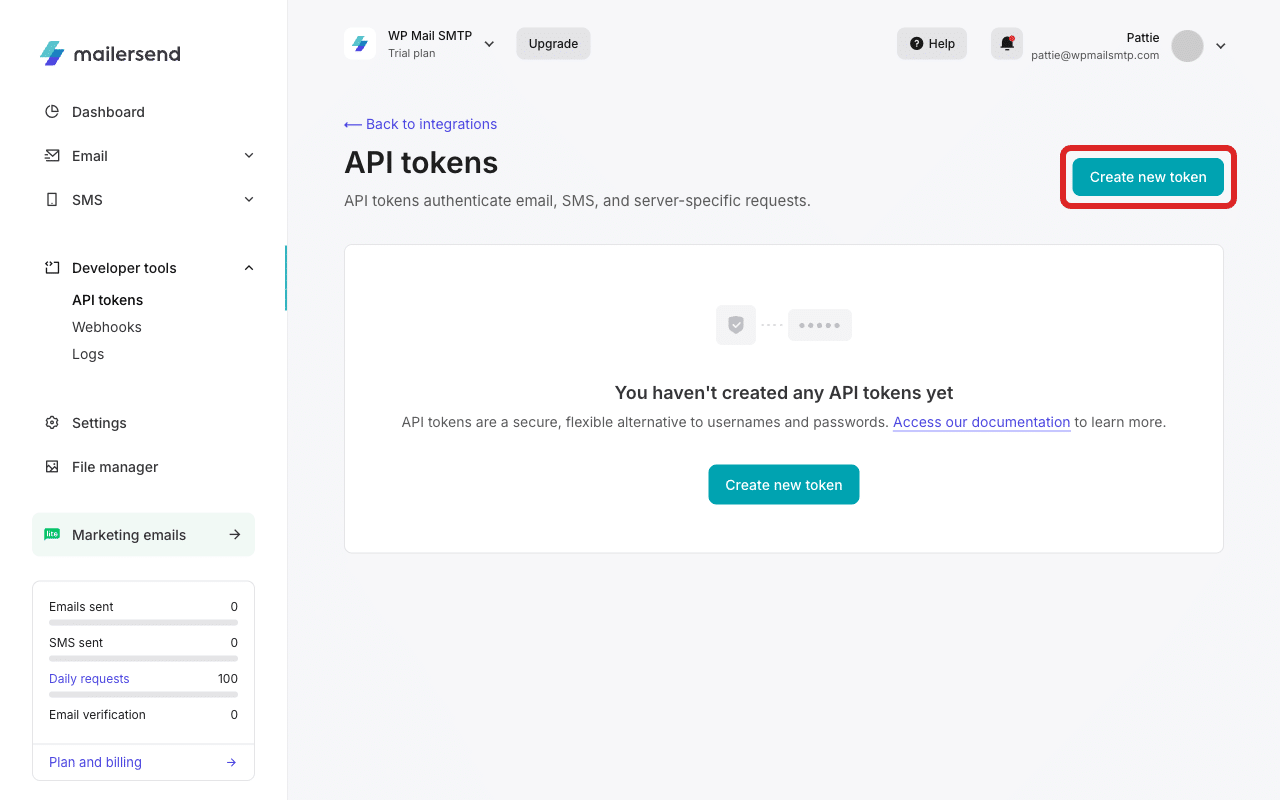Screen dimensions: 1280x800
Task: Open notifications via the bell icon
Action: point(1006,43)
